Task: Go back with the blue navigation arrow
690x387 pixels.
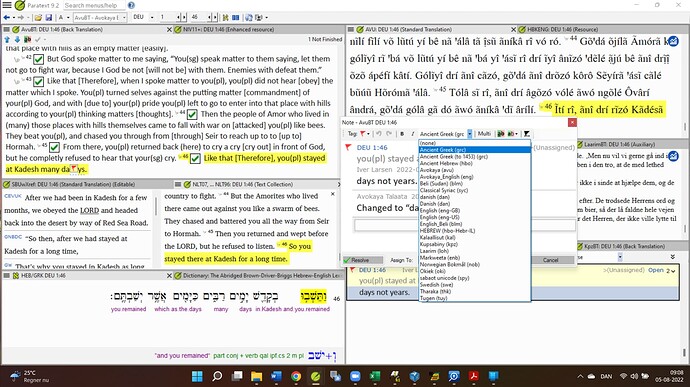Action: click(7, 18)
